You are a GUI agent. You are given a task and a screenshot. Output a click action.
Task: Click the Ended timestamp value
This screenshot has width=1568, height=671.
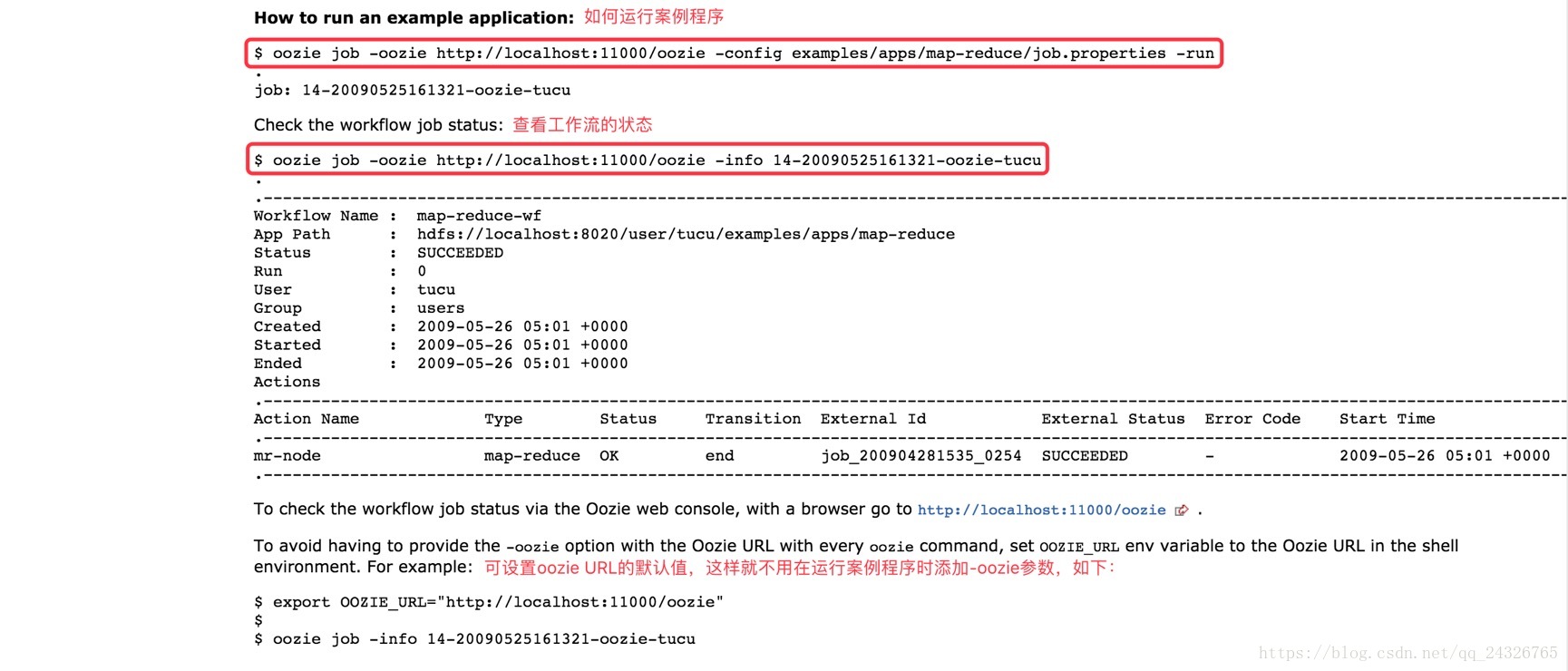coord(522,364)
